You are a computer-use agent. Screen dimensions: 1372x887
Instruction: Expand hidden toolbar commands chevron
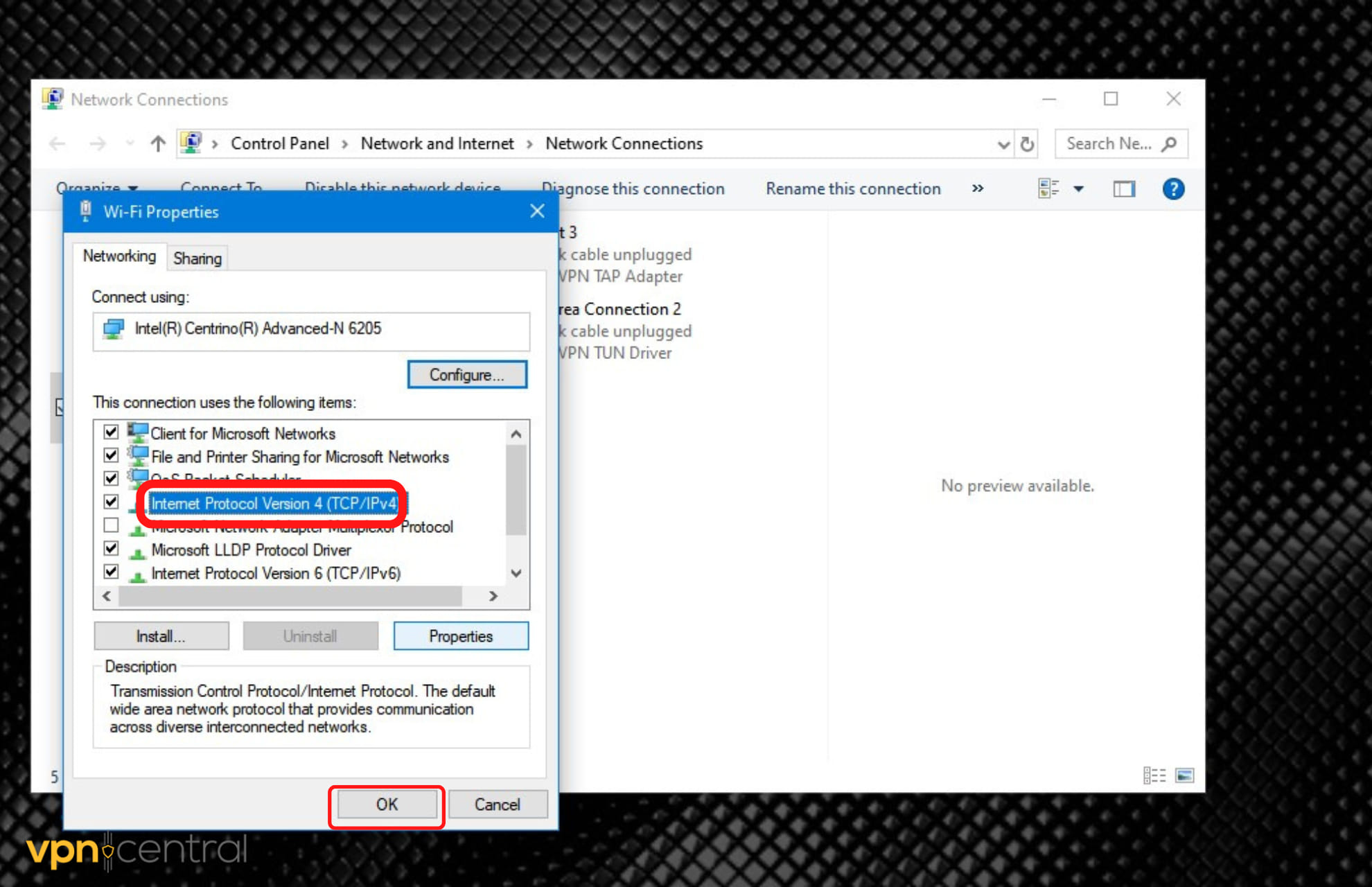coord(977,188)
